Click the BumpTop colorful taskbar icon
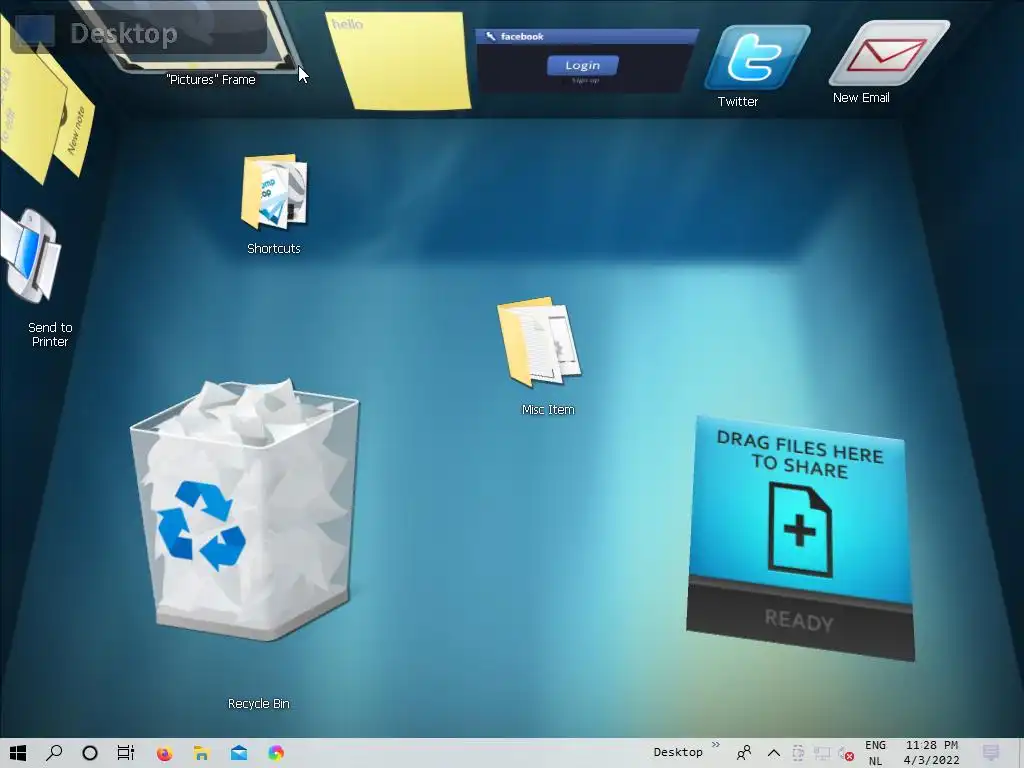 coord(276,753)
